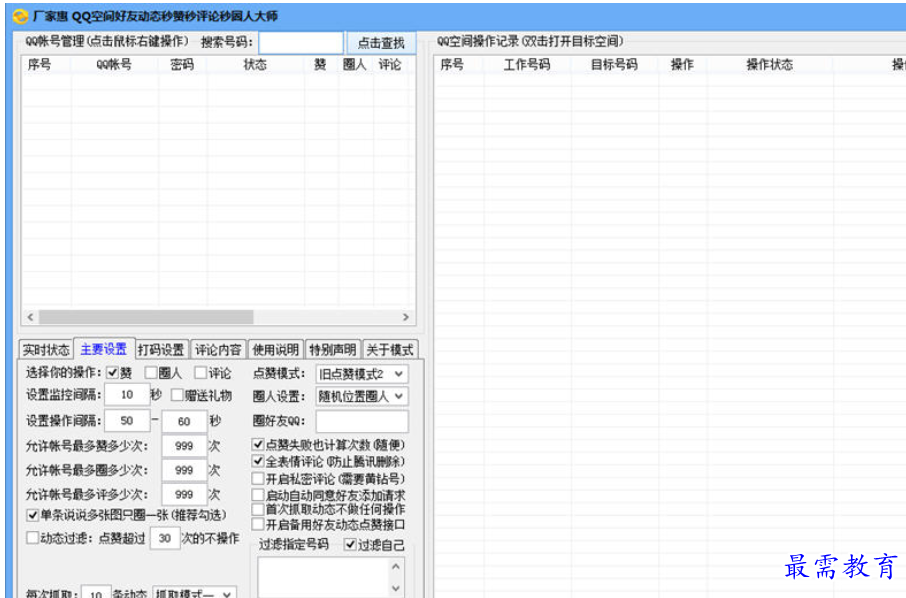Click account list scroll right arrow
This screenshot has width=906, height=598.
coord(406,317)
